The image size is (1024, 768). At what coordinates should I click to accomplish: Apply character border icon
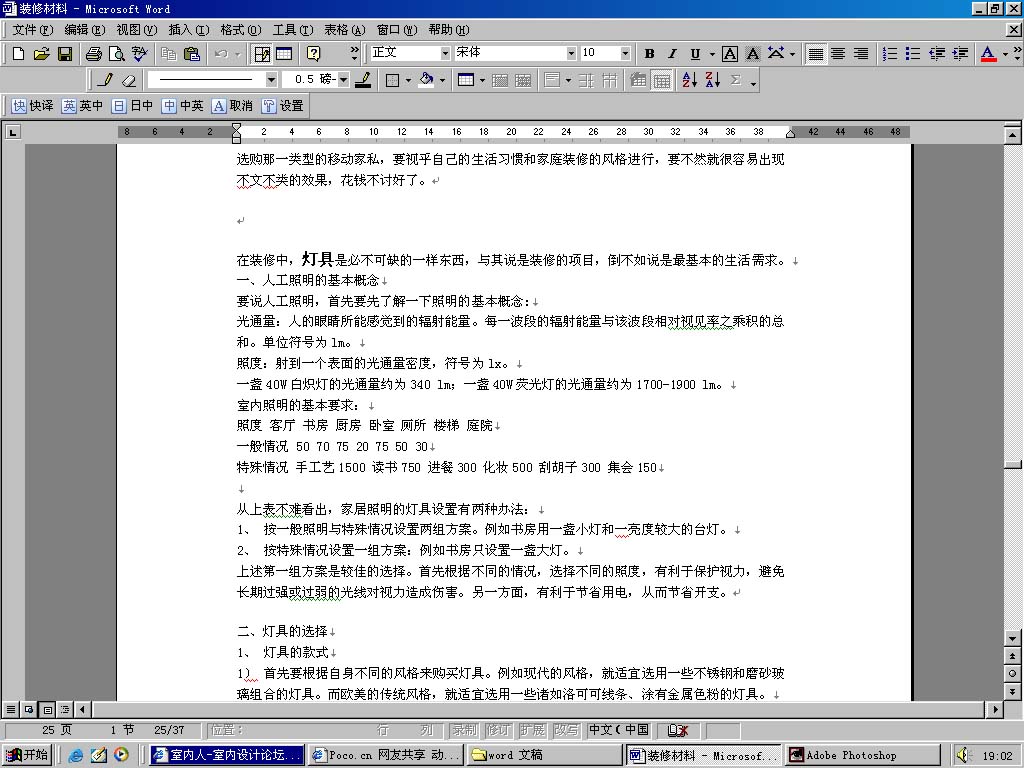pyautogui.click(x=730, y=54)
